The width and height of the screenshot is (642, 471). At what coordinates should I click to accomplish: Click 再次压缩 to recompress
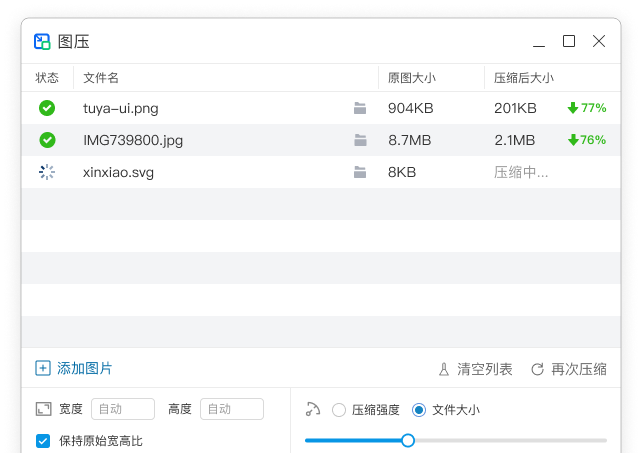[x=579, y=369]
